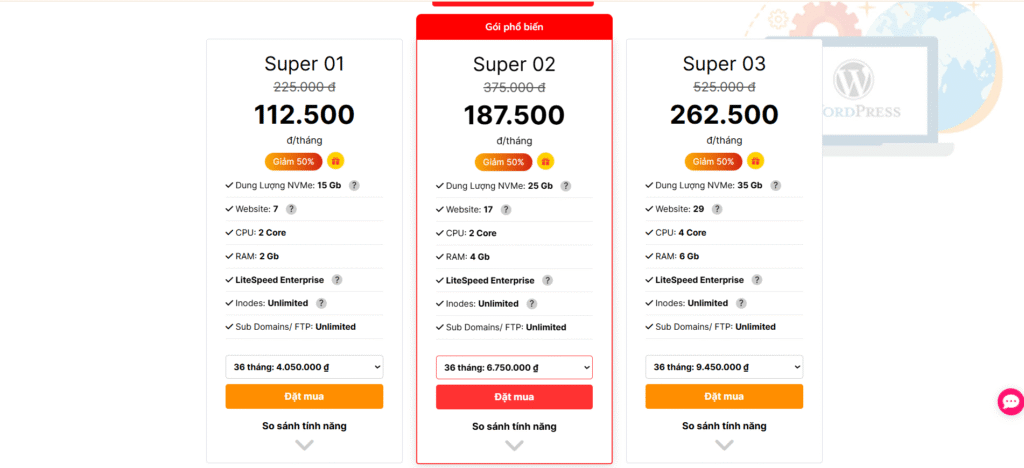Show help for Super 02 Website count
This screenshot has width=1024, height=468.
click(506, 210)
